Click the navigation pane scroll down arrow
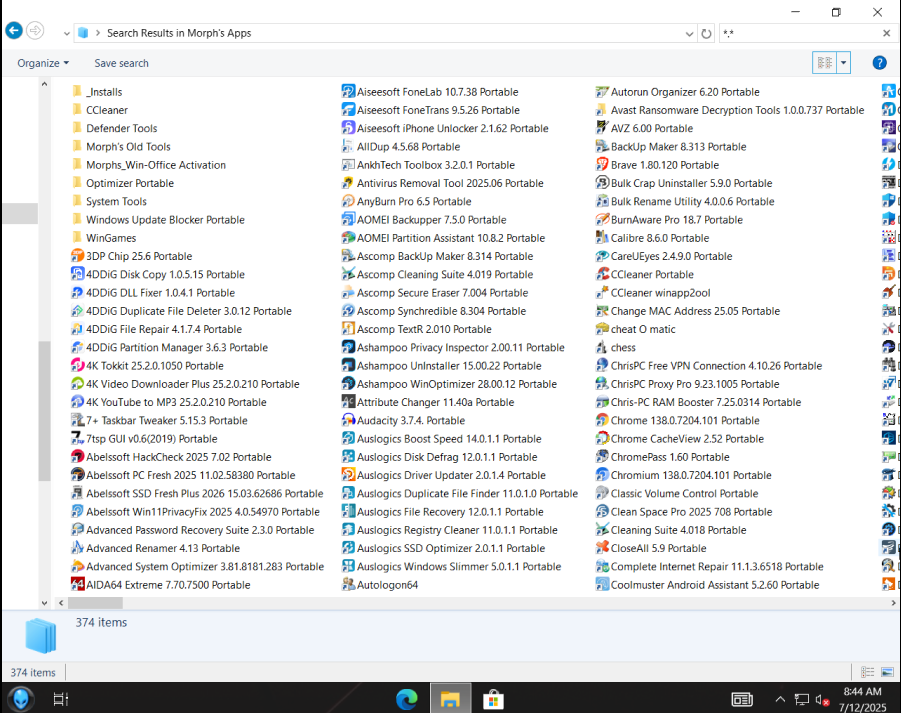The width and height of the screenshot is (901, 713). tap(44, 603)
